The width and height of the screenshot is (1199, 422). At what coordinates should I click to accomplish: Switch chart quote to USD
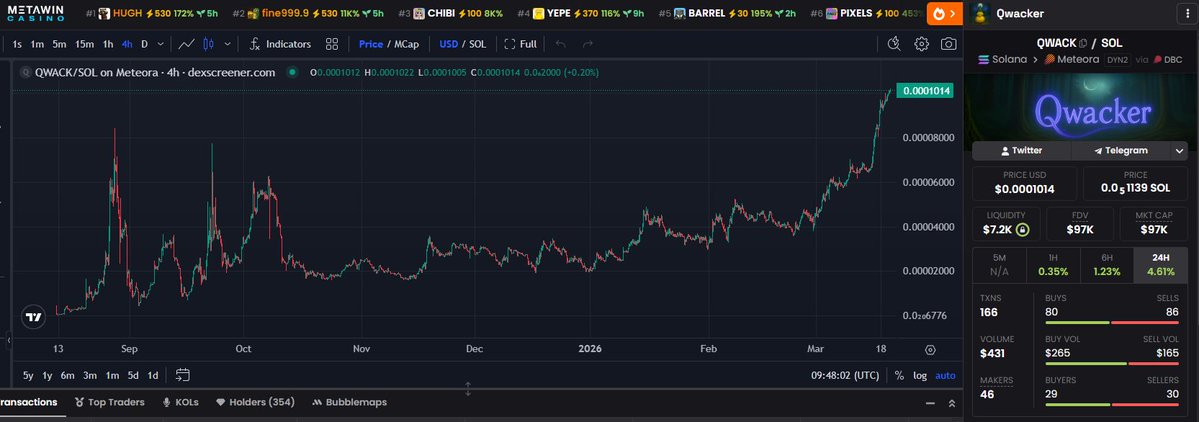pyautogui.click(x=448, y=44)
